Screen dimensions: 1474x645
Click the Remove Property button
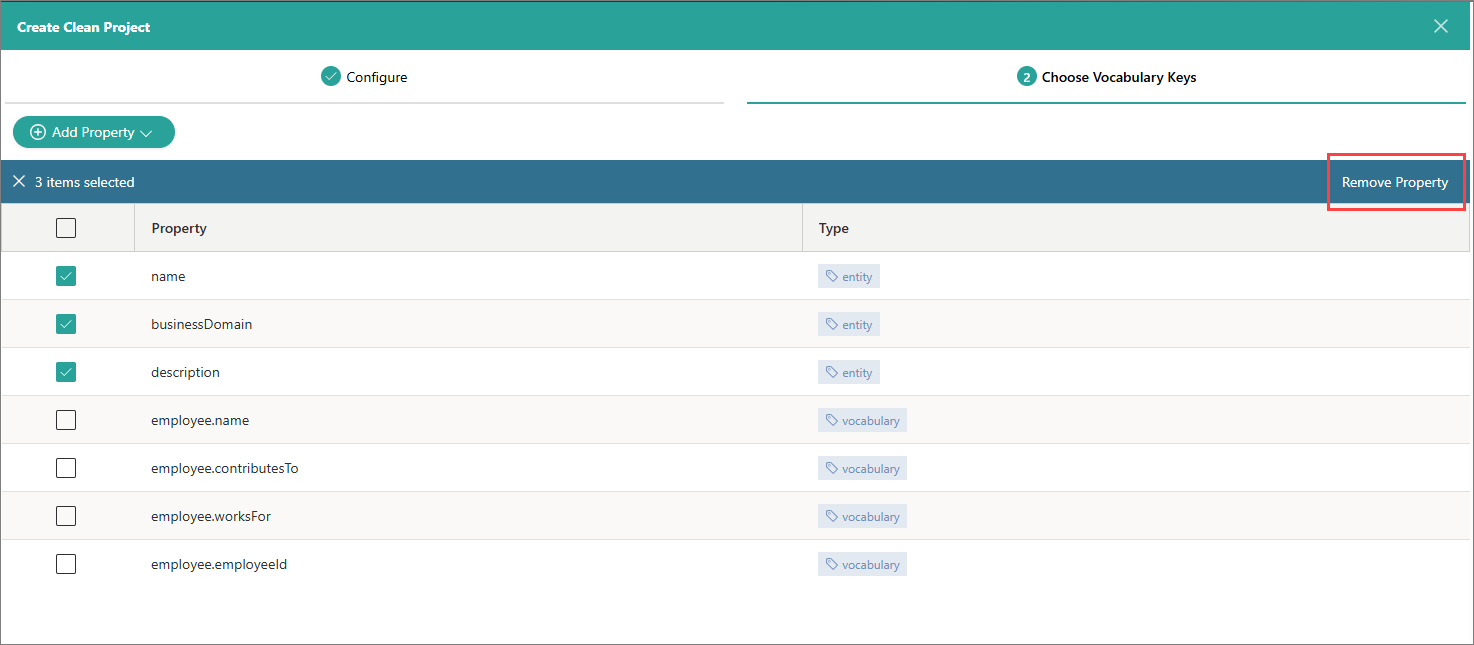coord(1394,182)
